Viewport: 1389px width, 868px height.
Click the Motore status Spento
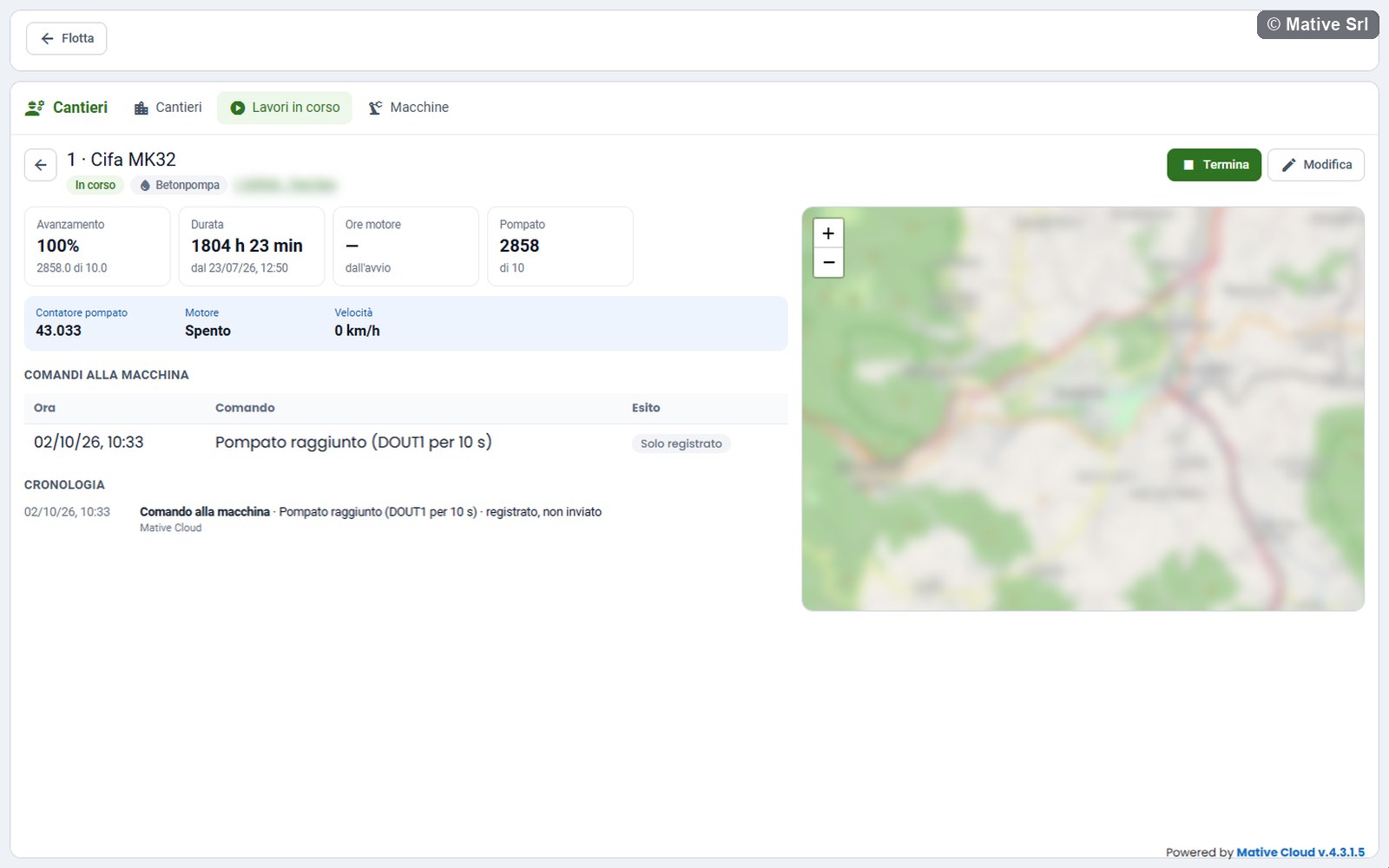click(207, 331)
